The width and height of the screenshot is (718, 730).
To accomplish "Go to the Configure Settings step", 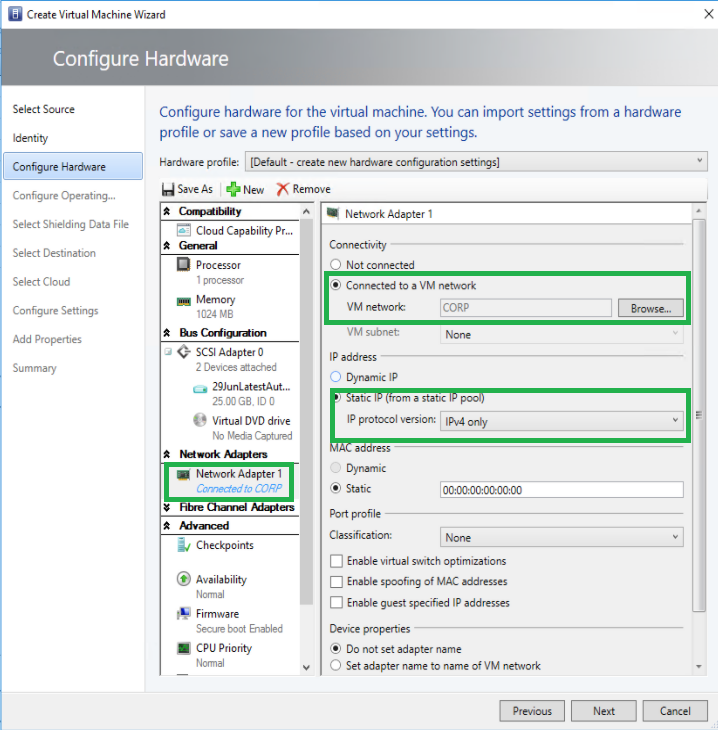I will tap(55, 311).
